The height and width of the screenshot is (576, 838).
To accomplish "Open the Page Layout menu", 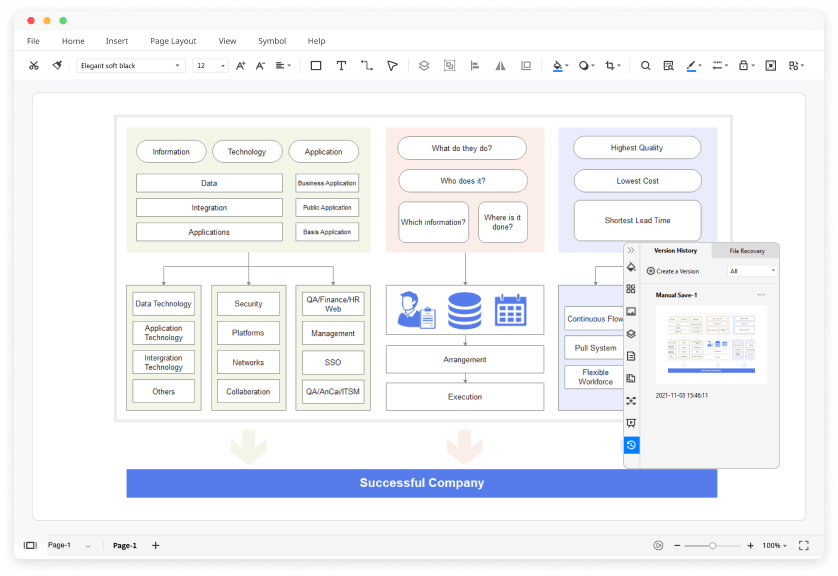I will [x=173, y=41].
